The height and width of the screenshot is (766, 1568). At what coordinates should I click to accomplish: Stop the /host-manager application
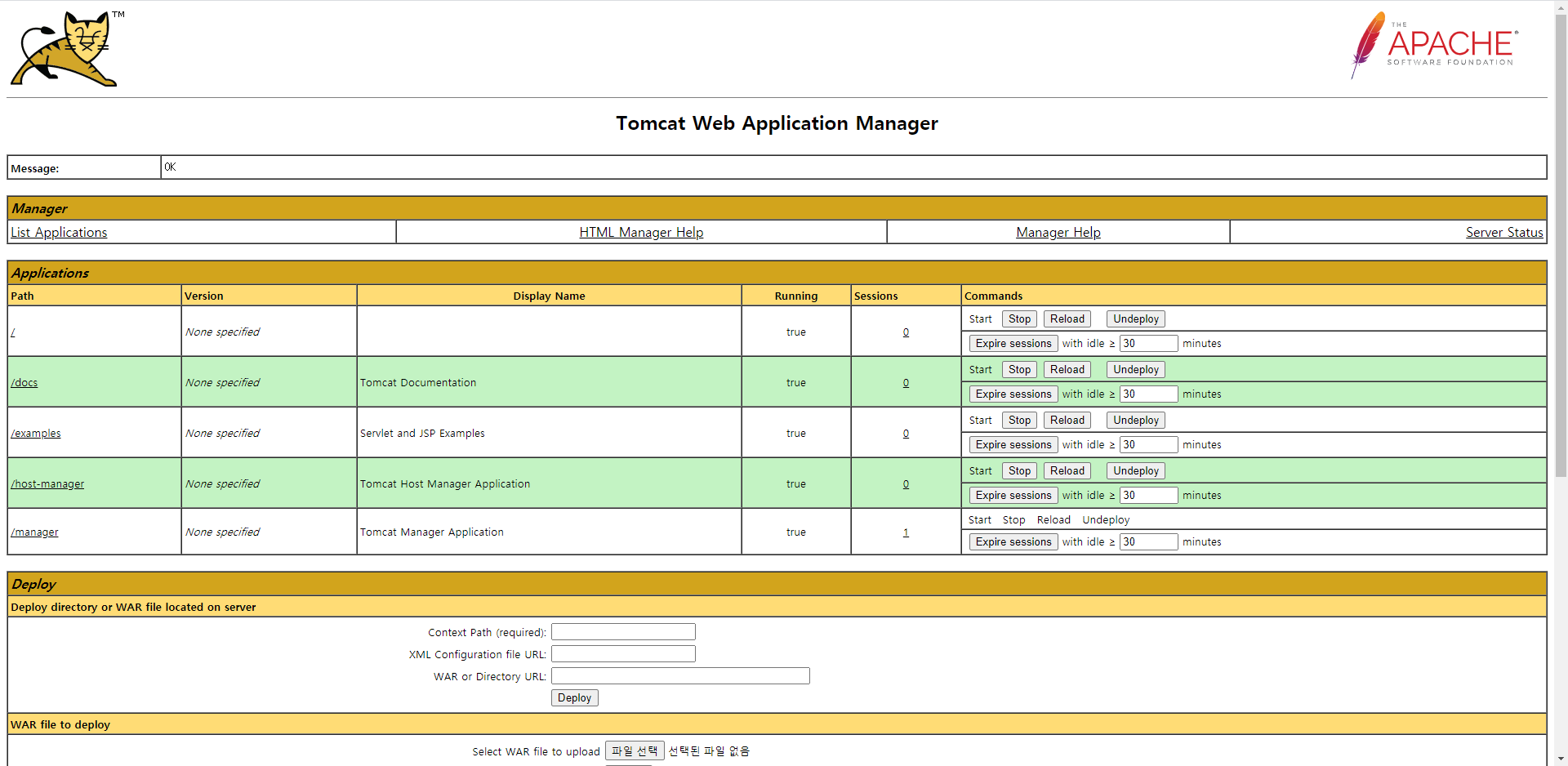click(1019, 471)
